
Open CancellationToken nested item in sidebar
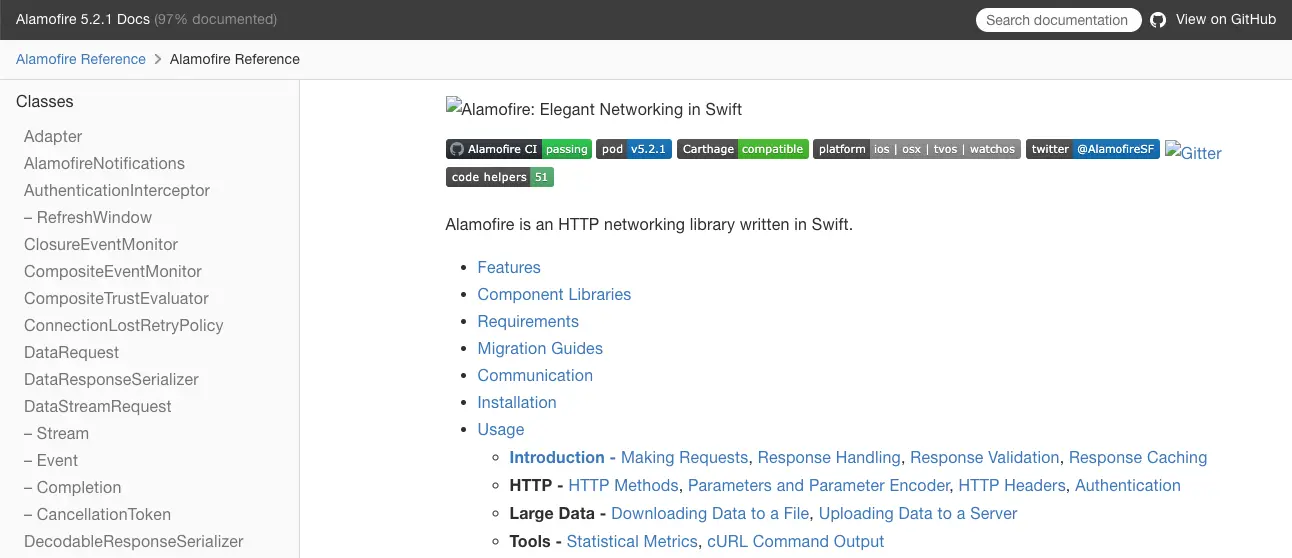pyautogui.click(x=97, y=514)
